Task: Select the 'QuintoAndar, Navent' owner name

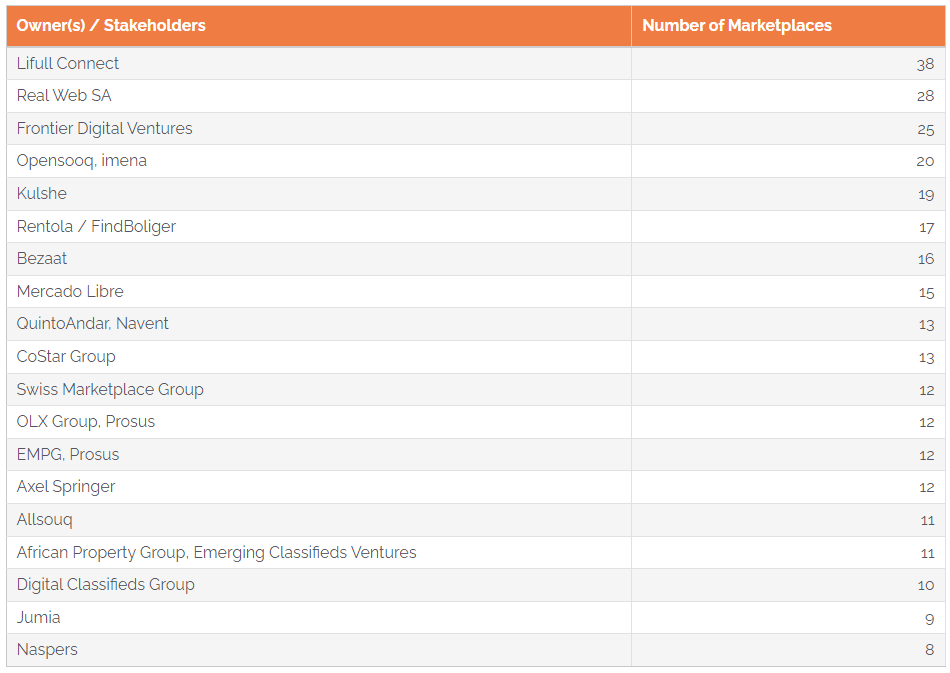Action: [93, 323]
